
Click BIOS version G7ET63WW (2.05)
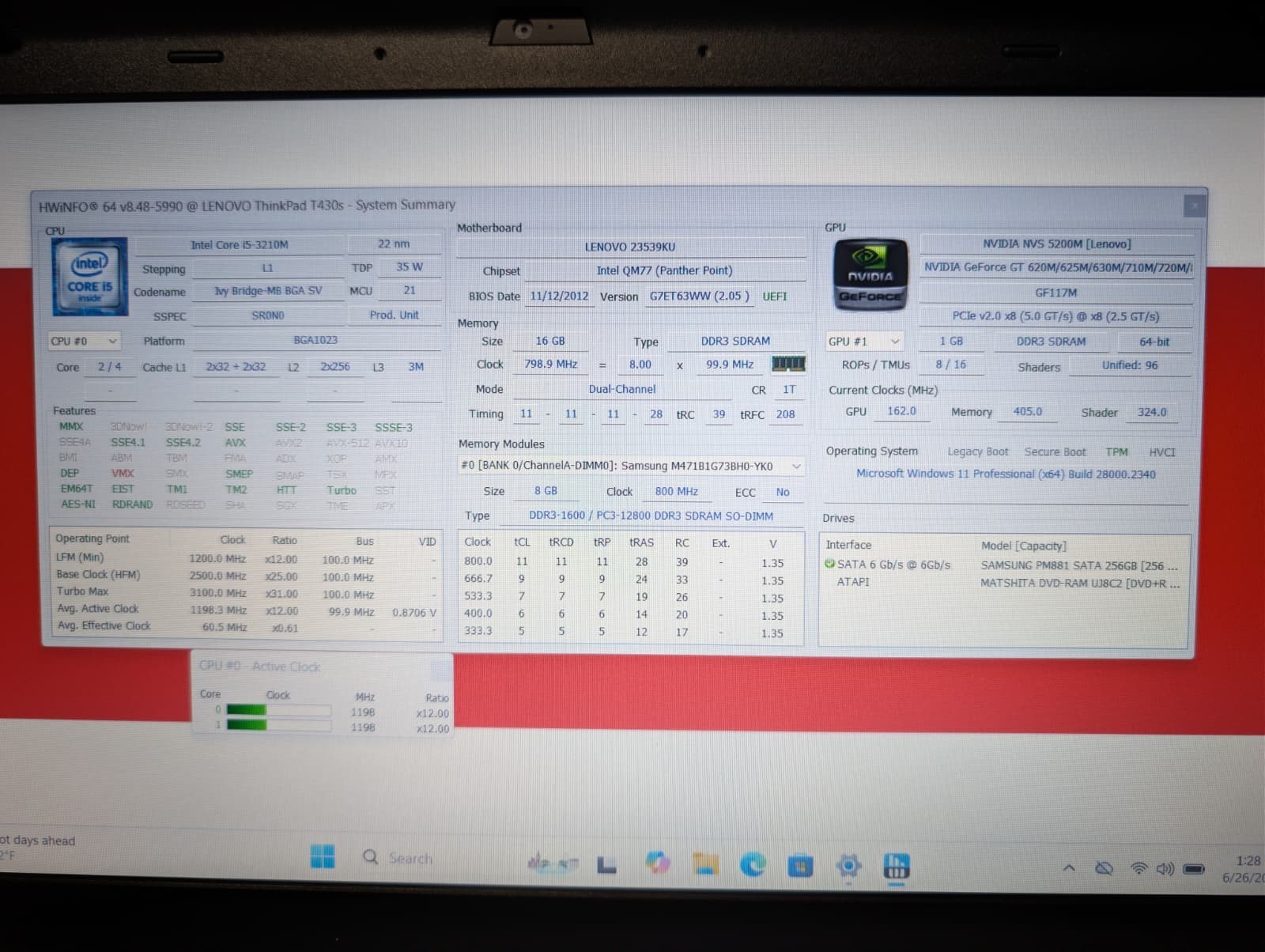[x=699, y=296]
